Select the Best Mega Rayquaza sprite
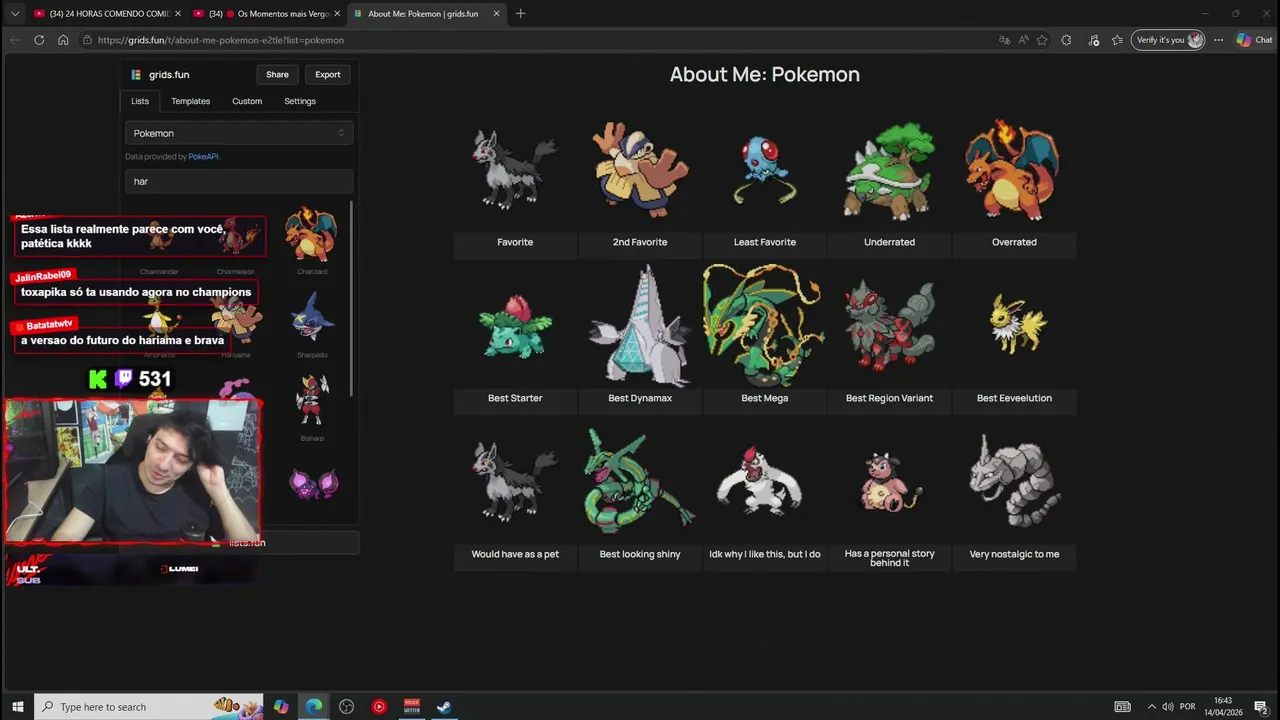1280x720 pixels. coord(765,326)
